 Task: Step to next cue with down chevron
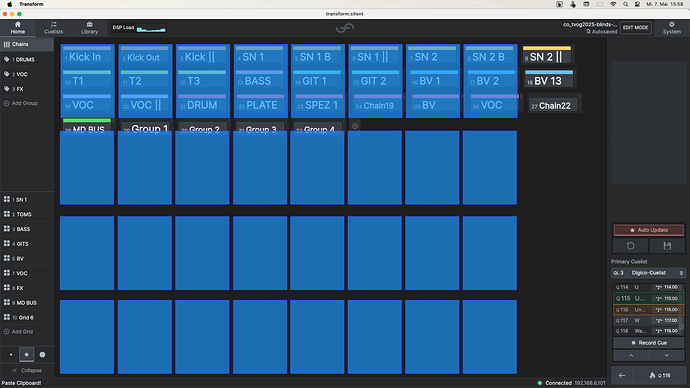pos(666,355)
